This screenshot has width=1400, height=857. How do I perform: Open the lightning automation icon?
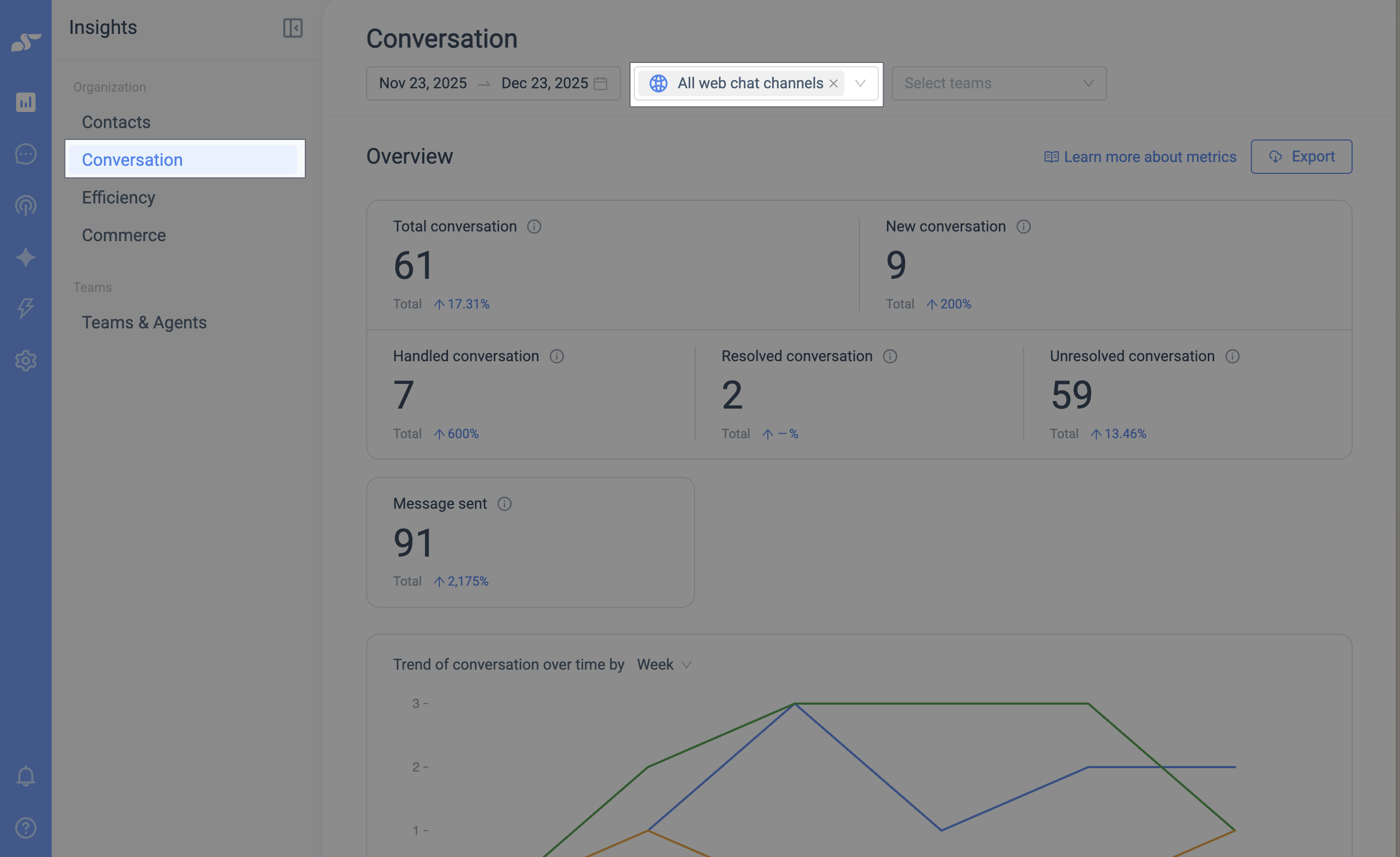[x=25, y=308]
